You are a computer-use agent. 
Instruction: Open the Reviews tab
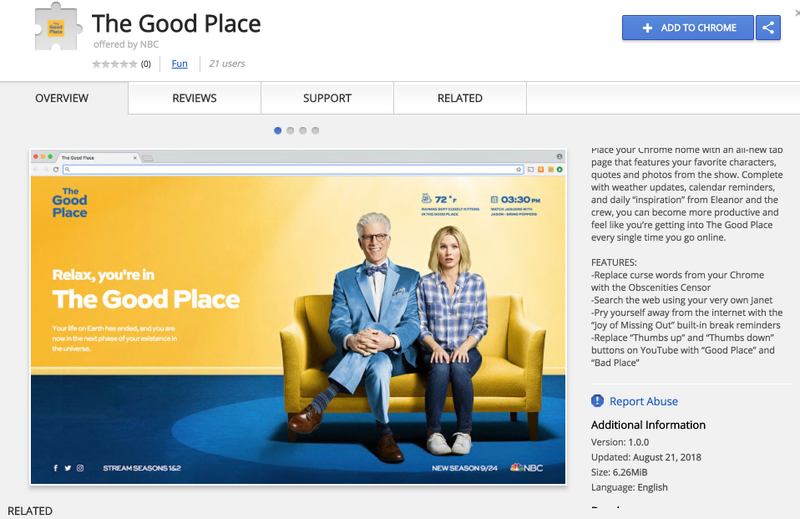click(194, 98)
